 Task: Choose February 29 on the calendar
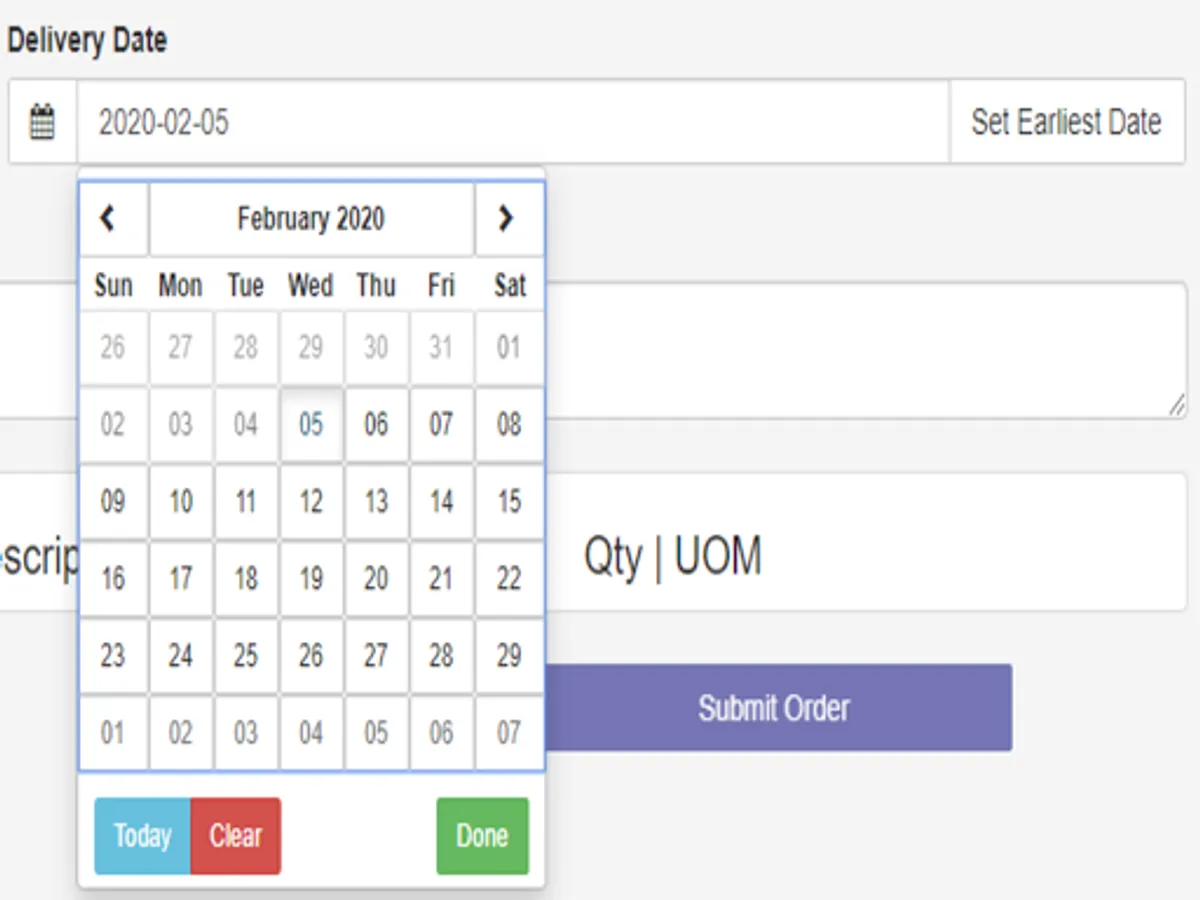click(509, 656)
